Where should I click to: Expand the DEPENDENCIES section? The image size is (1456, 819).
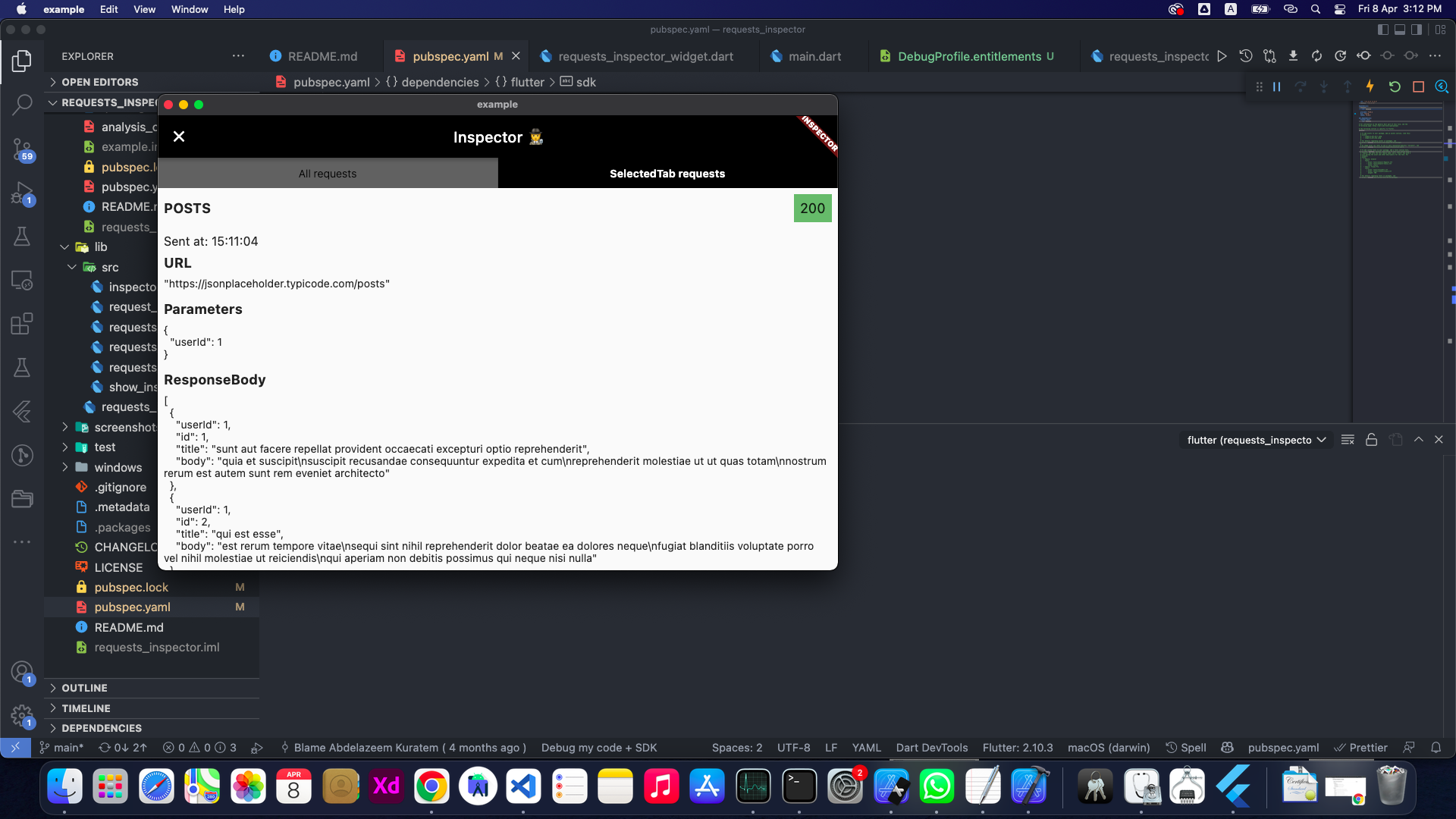102,728
